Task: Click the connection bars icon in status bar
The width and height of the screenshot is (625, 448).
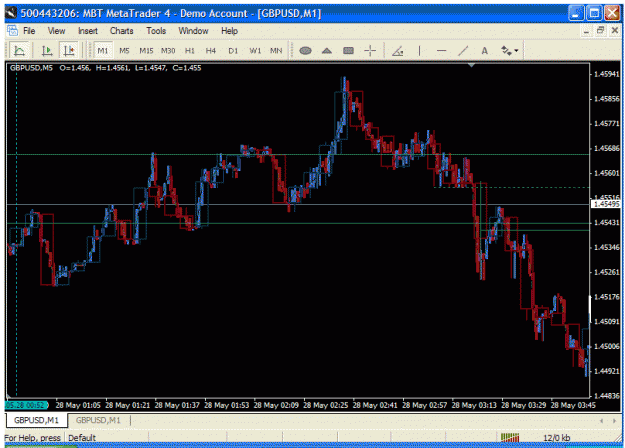Action: (x=510, y=438)
